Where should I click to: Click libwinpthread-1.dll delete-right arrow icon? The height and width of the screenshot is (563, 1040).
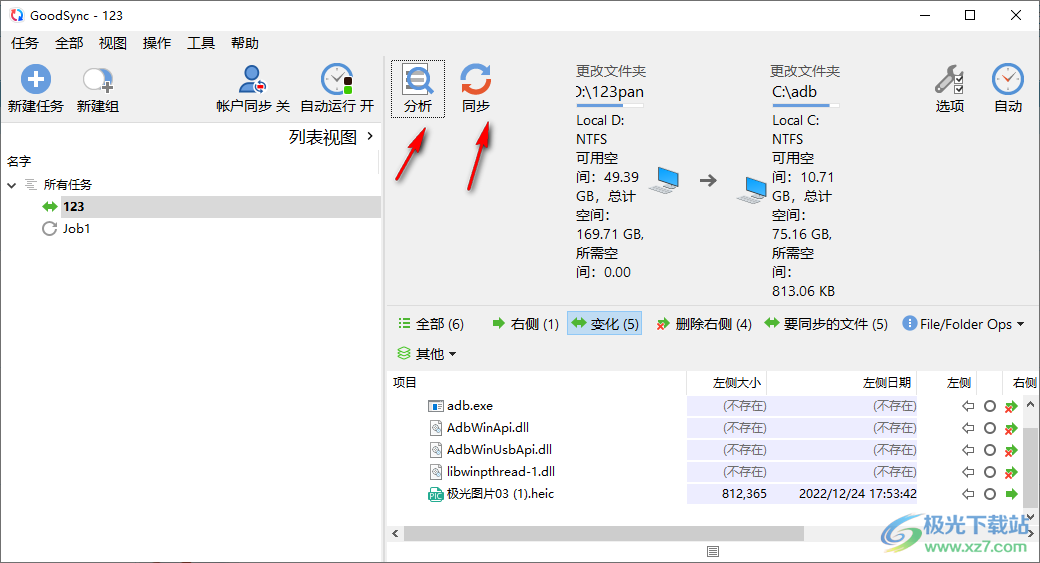click(1011, 472)
